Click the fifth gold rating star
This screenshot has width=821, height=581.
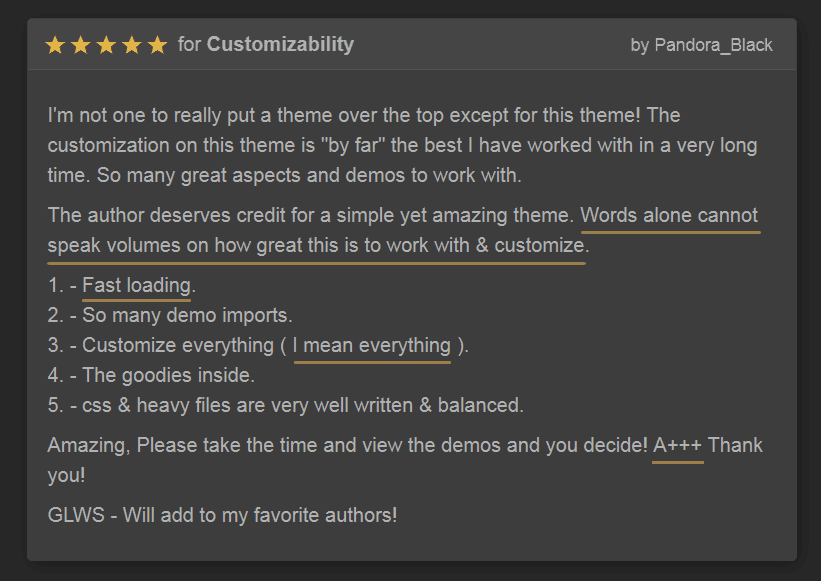[x=157, y=45]
